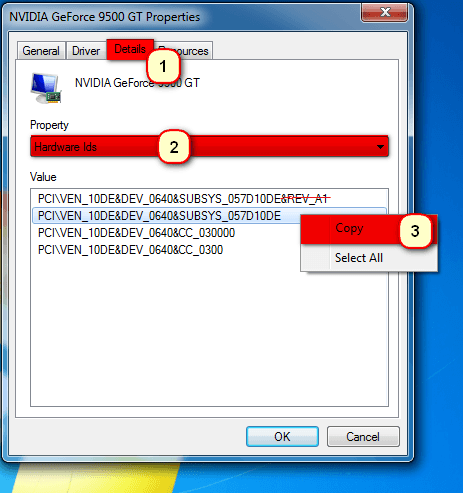Close the Properties dialog with X button
463x493 pixels.
(384, 13)
